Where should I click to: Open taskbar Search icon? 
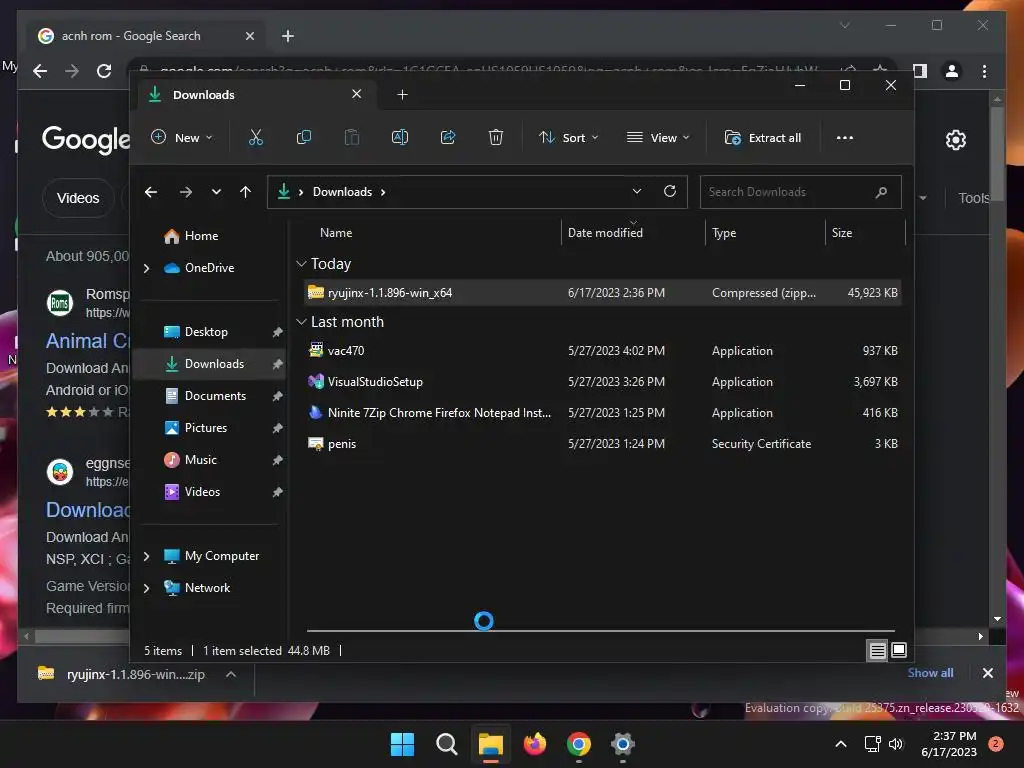(x=447, y=744)
